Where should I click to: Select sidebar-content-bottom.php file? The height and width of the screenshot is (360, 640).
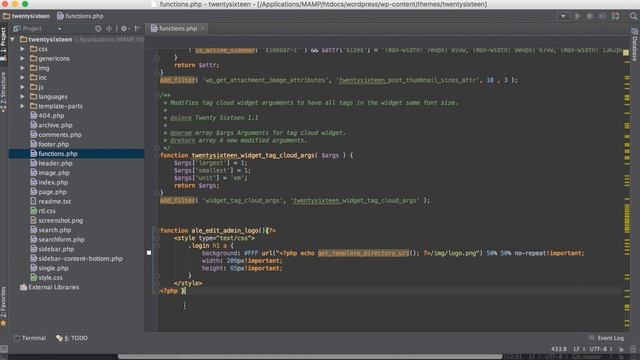[76, 259]
